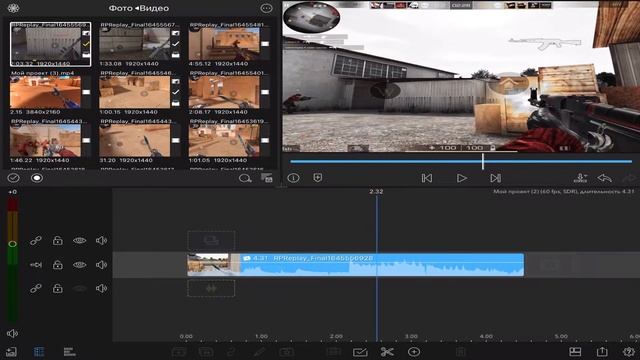Open the library more options ellipsis menu

tap(266, 8)
